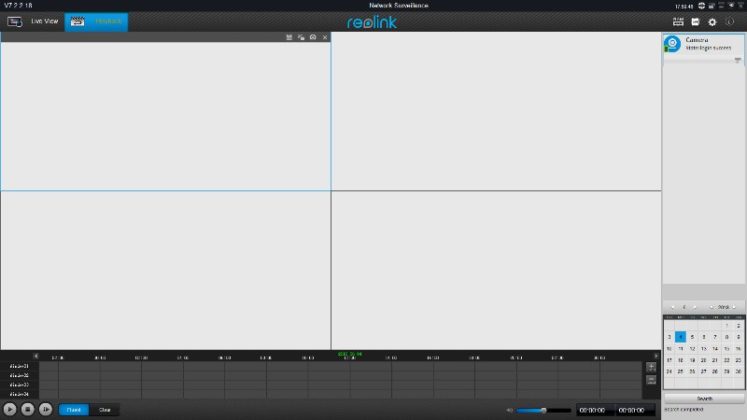747x420 pixels.
Task: Close the selected playback pane
Action: pyautogui.click(x=325, y=37)
